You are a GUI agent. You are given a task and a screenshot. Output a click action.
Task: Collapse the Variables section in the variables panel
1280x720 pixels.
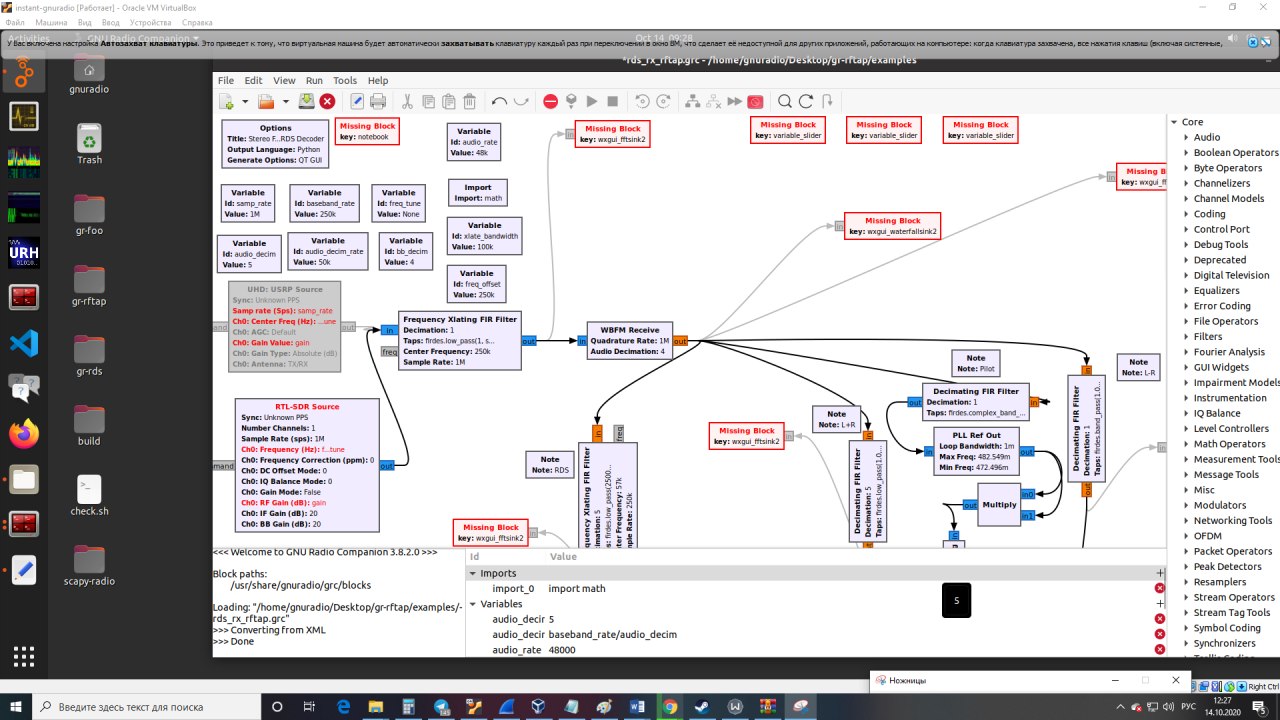click(473, 604)
